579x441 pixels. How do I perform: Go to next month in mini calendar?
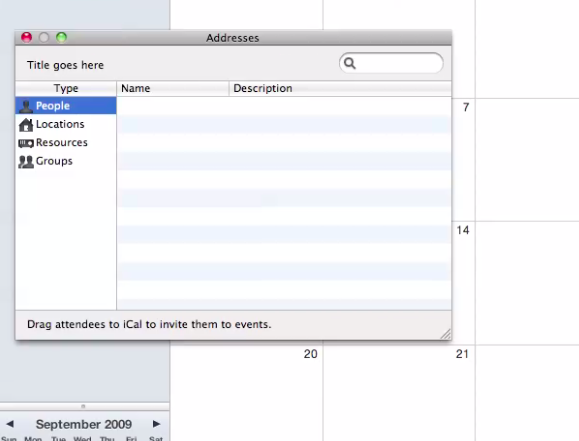[x=156, y=424]
